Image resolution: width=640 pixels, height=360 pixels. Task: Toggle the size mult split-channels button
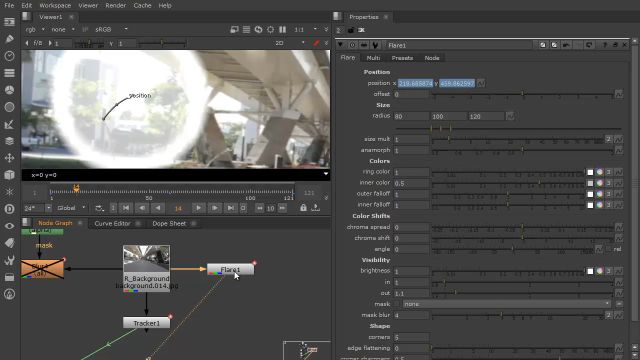click(609, 139)
